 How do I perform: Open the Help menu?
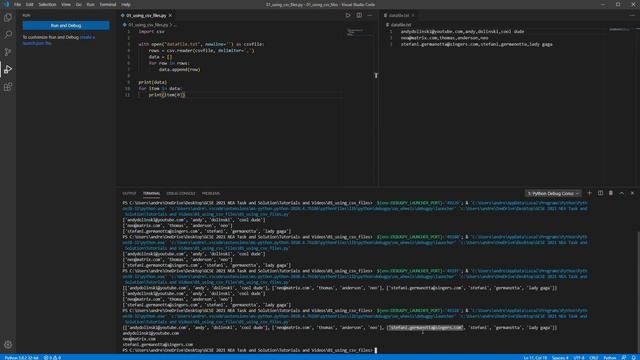126,4
